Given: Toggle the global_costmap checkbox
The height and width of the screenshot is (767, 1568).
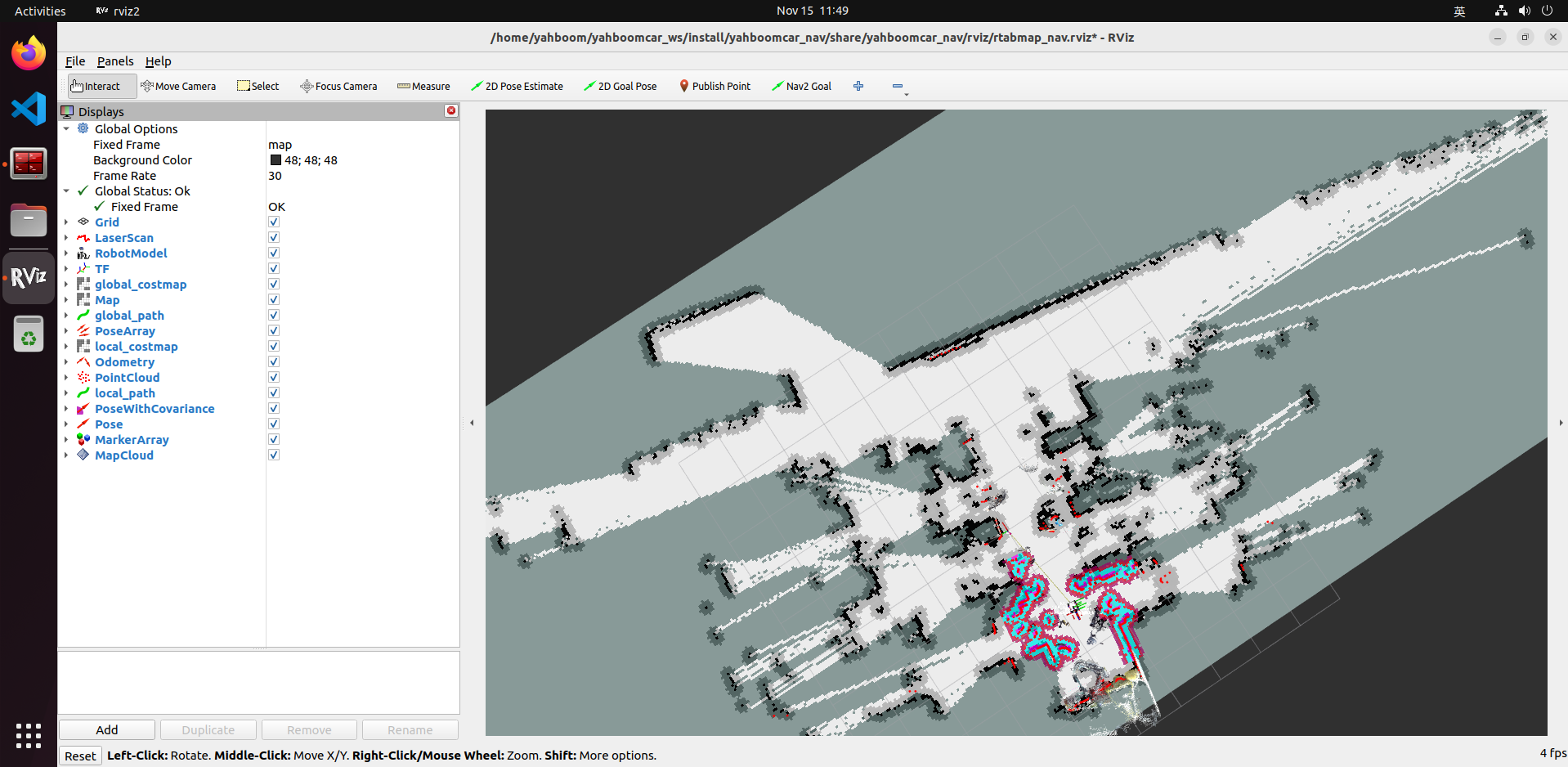Looking at the screenshot, I should [274, 284].
